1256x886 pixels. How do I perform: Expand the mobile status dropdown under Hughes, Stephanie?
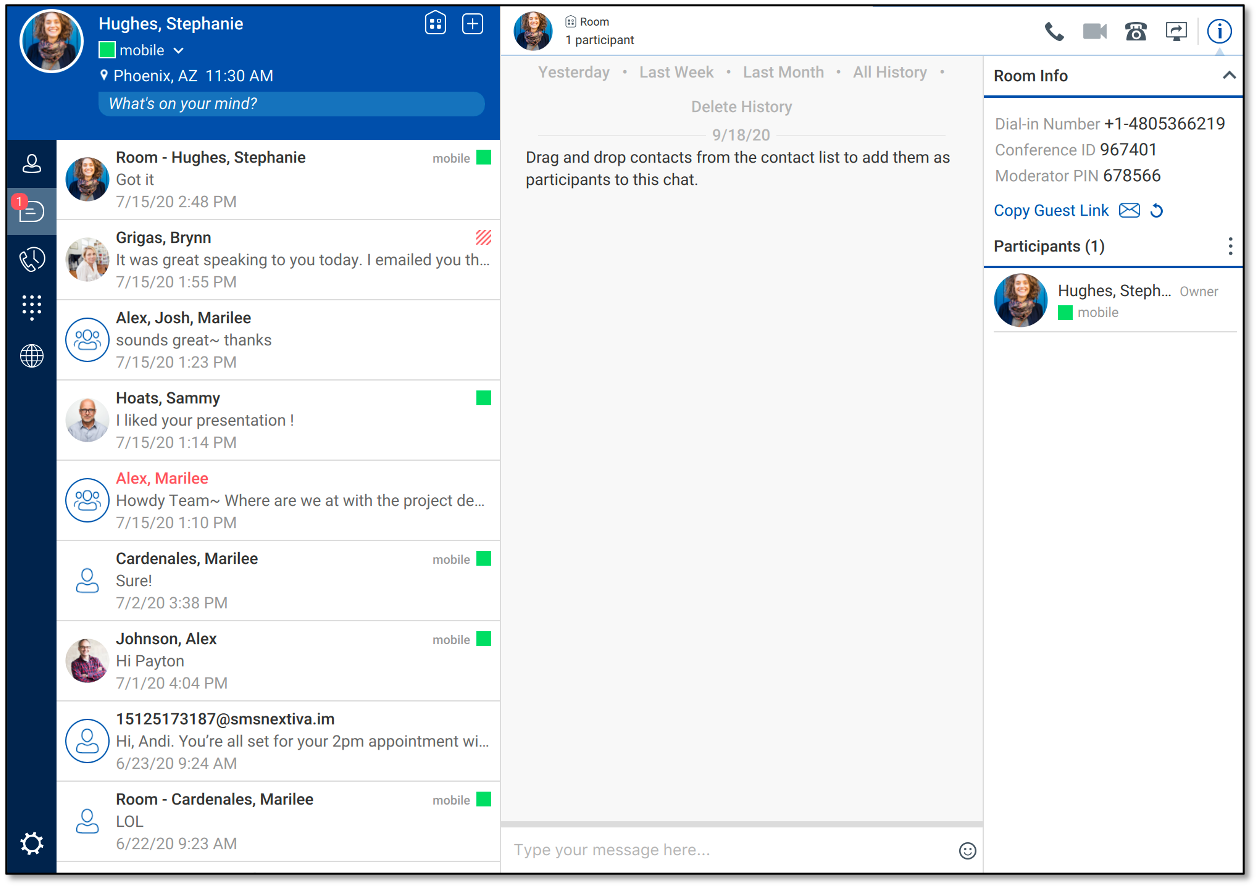pyautogui.click(x=178, y=49)
